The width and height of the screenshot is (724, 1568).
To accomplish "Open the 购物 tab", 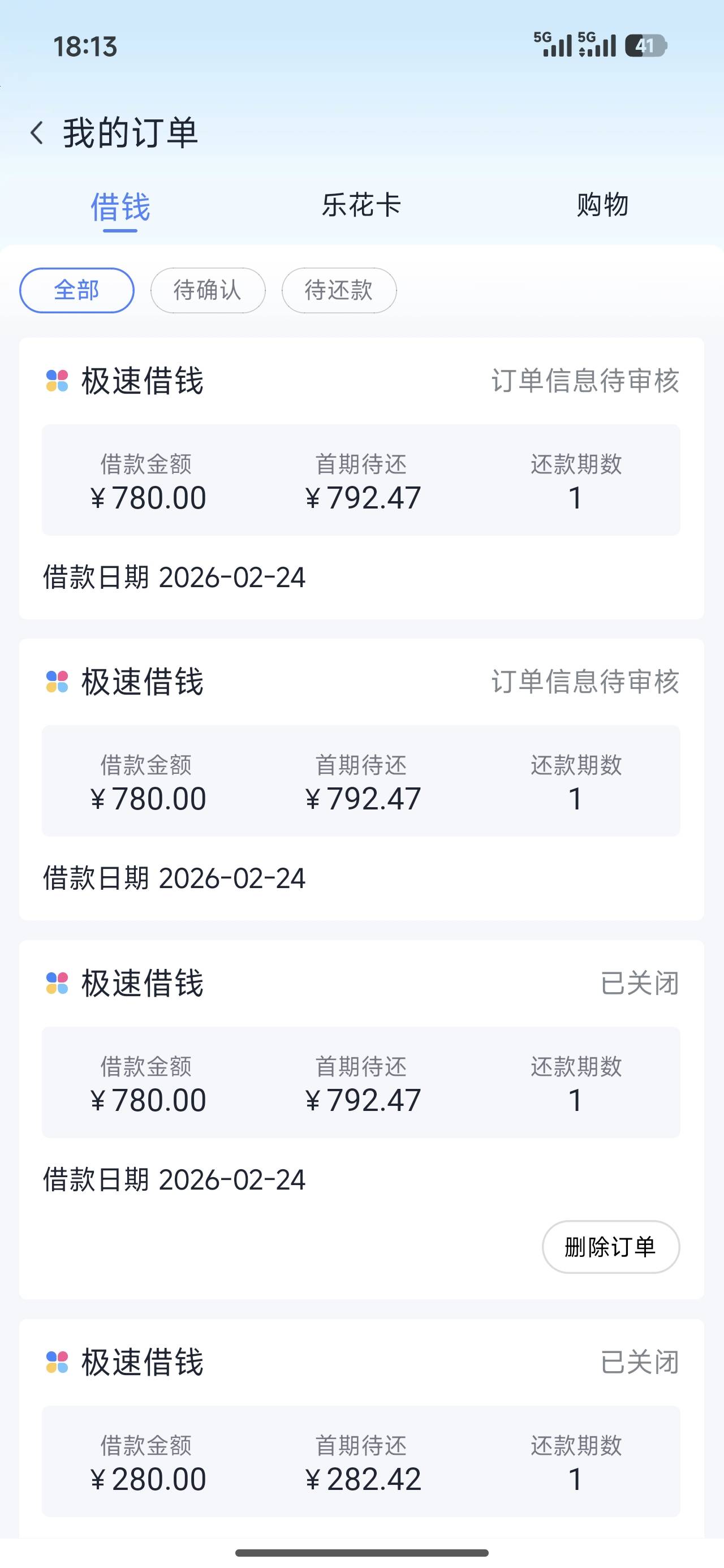I will (602, 205).
